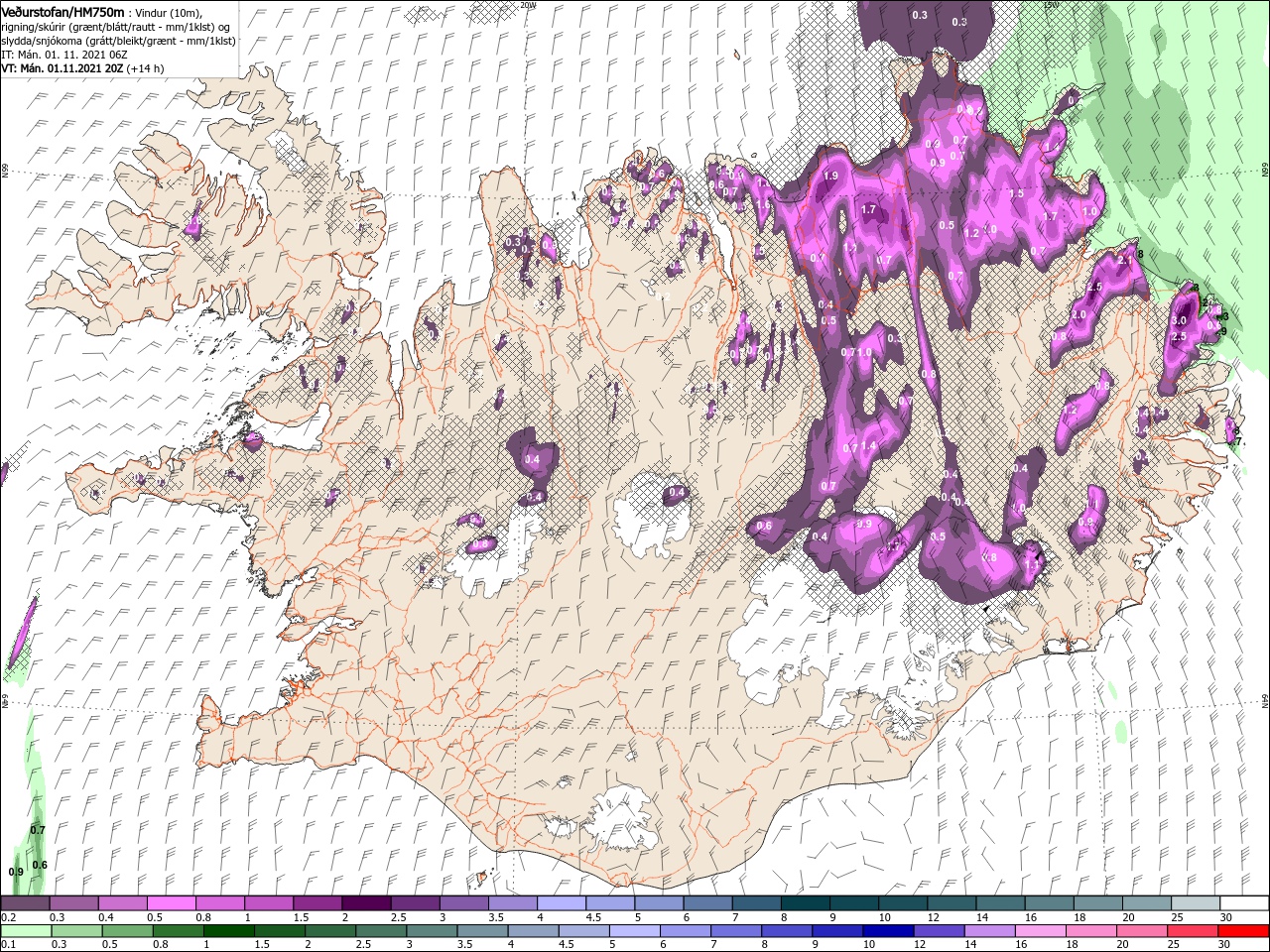Click the Veðurstofan/HM750m title text
The height and width of the screenshot is (952, 1270).
coord(63,11)
